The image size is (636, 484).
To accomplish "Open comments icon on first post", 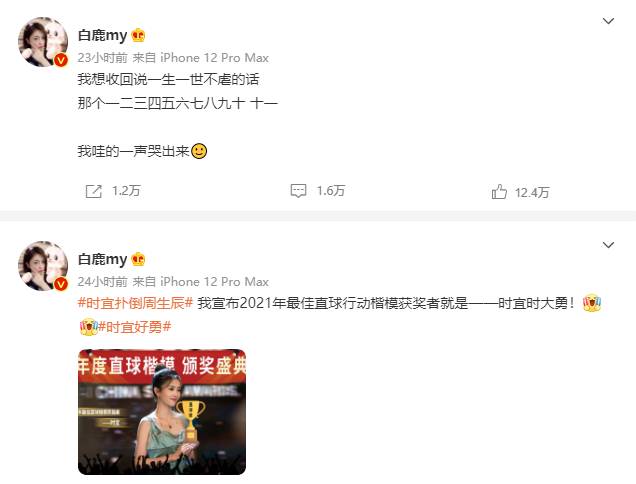I will (298, 191).
